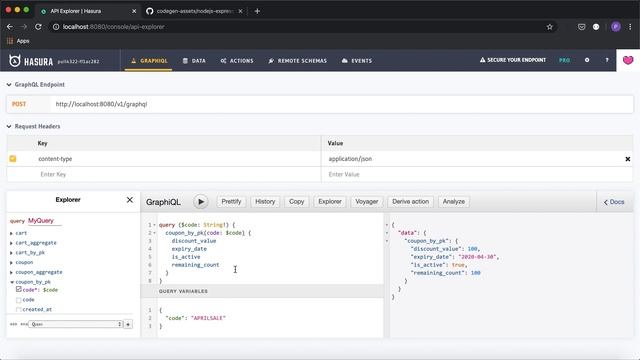Click the site info icon in address bar
The width and height of the screenshot is (640, 360).
click(56, 27)
